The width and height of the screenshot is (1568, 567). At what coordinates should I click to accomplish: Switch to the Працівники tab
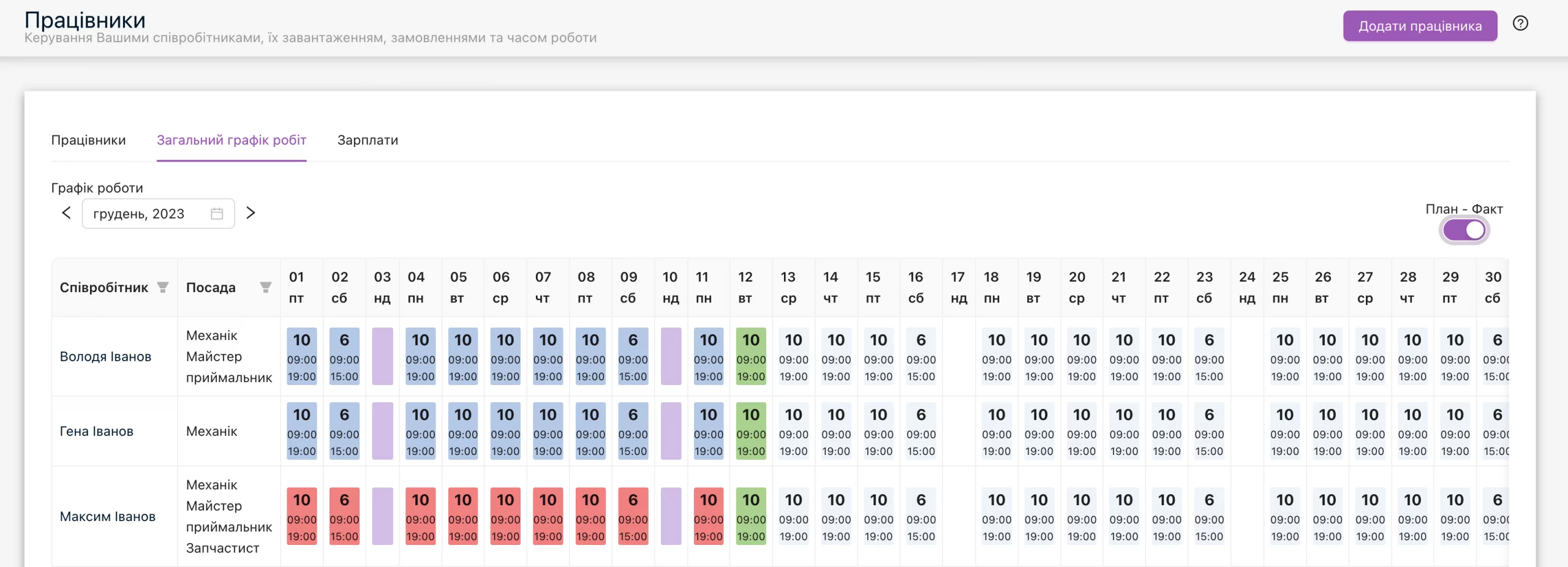pos(88,140)
